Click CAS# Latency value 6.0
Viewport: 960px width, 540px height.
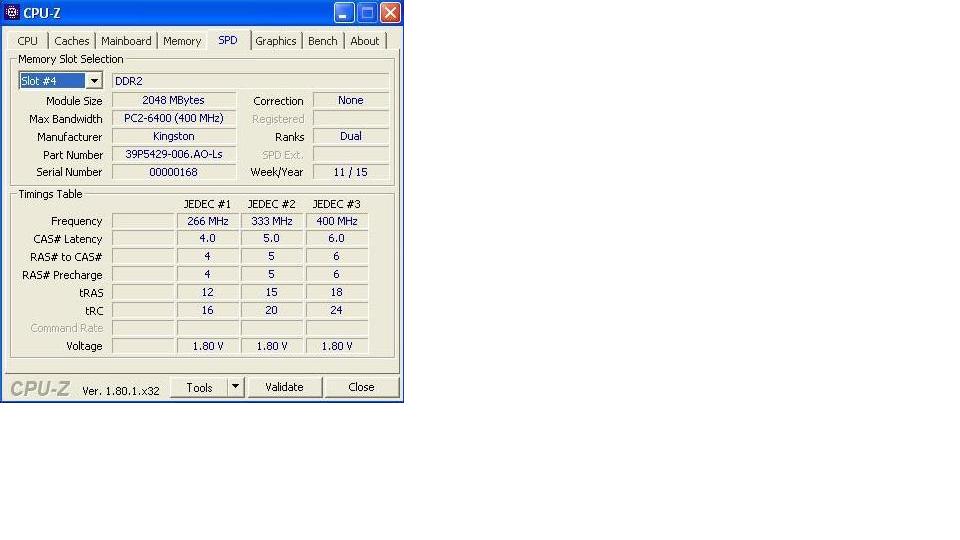(x=337, y=239)
